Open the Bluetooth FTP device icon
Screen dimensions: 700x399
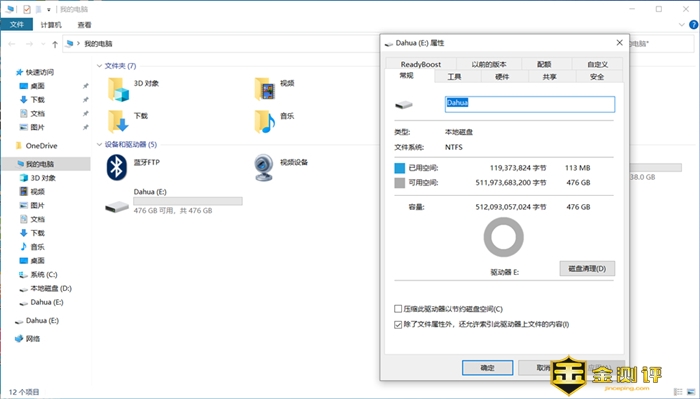tap(117, 167)
